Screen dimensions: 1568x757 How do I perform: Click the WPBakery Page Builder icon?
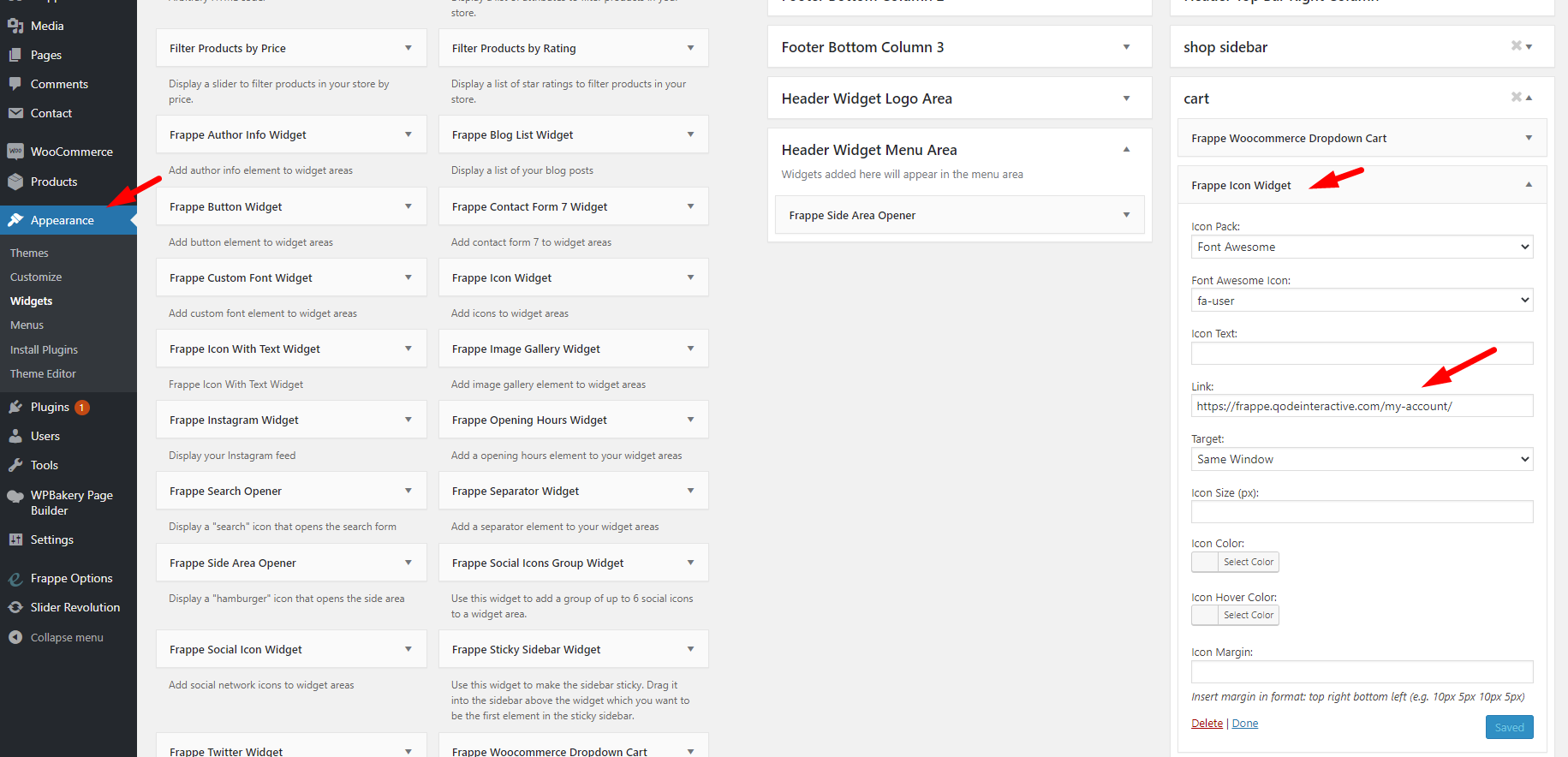point(15,496)
